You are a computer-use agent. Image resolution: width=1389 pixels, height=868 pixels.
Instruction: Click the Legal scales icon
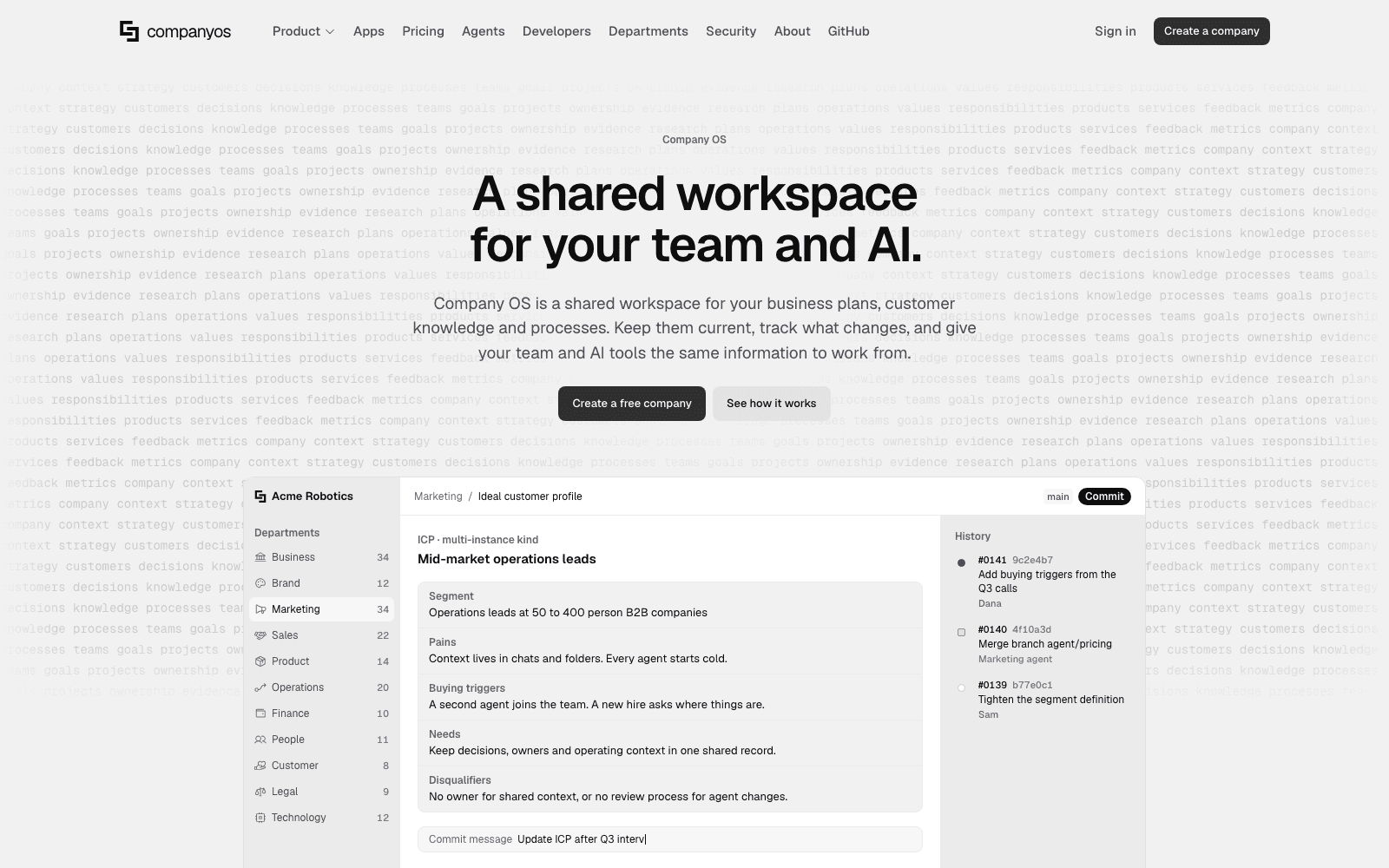click(x=260, y=792)
